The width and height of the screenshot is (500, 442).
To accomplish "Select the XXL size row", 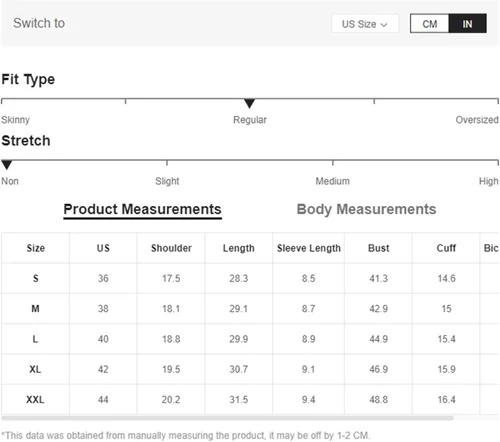I will pos(250,399).
